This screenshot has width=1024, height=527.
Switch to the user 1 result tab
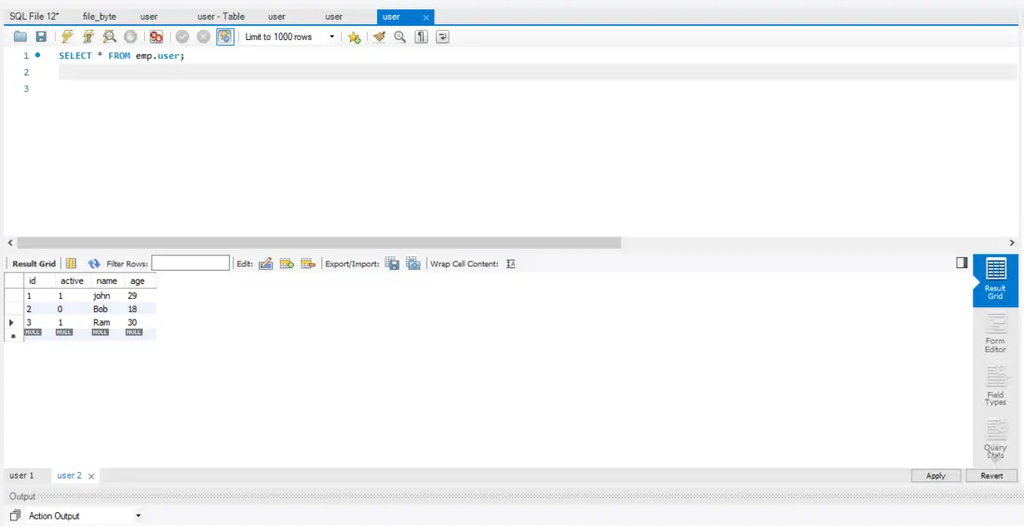click(x=22, y=475)
